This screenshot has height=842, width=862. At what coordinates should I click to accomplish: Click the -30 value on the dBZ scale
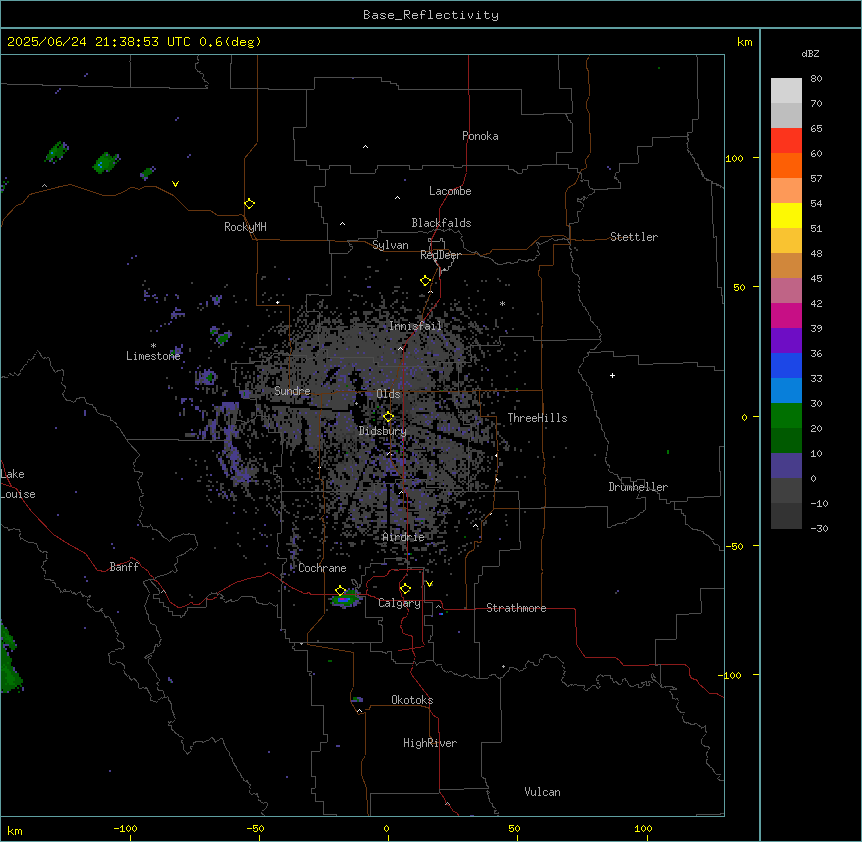point(819,528)
